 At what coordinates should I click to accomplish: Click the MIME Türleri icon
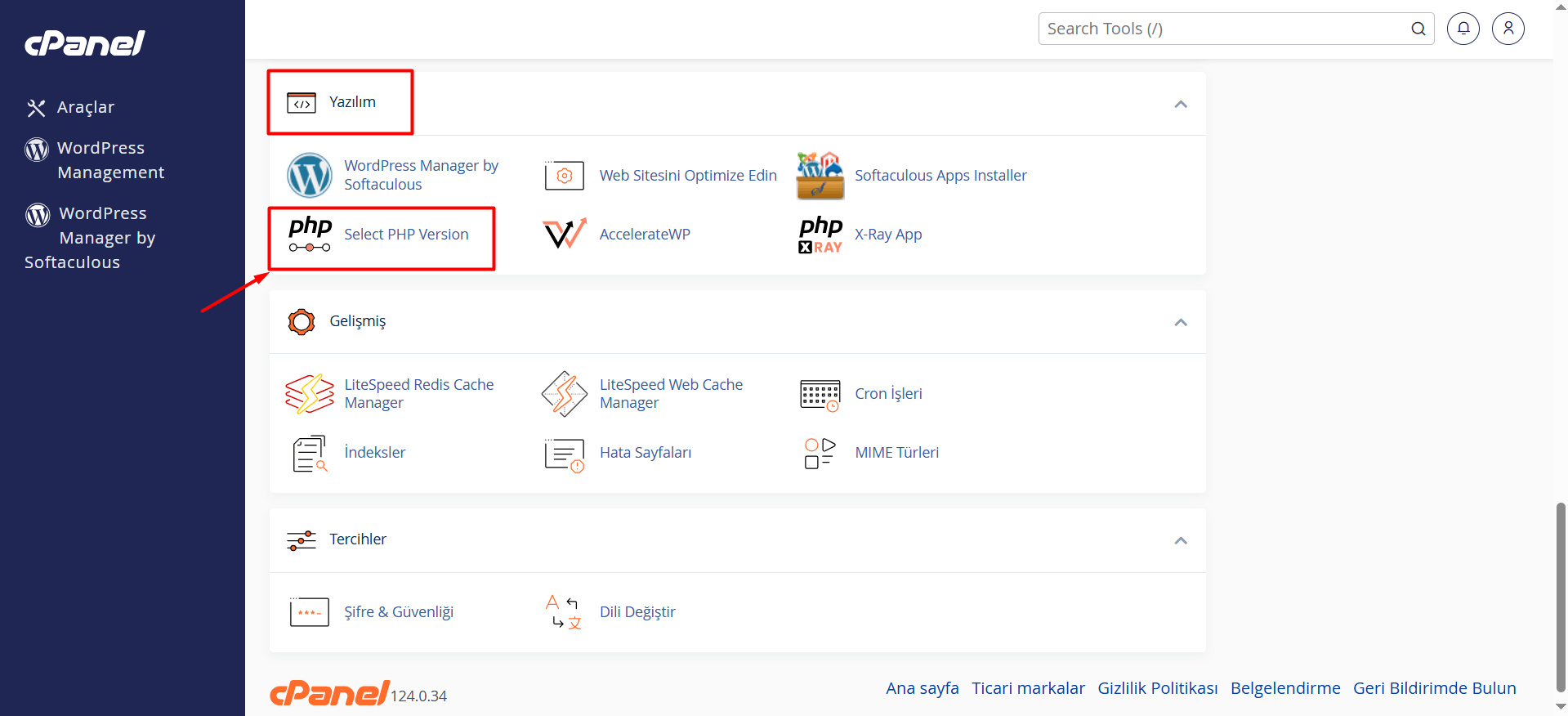820,453
